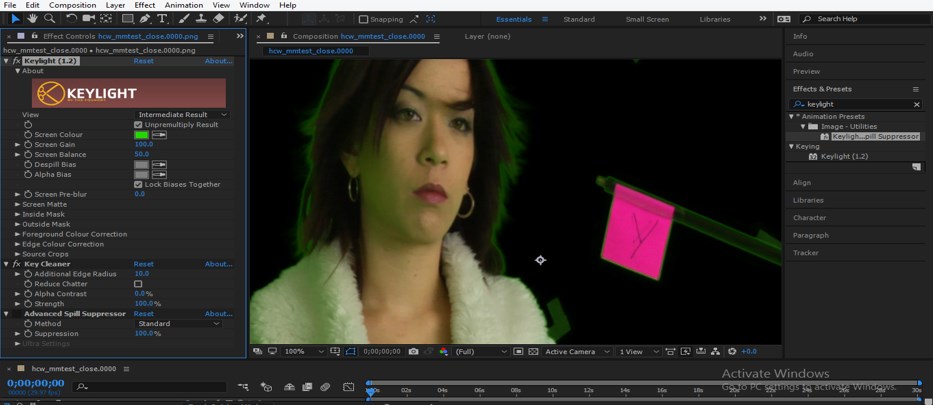
Task: Expand Foreground Colour Correction group
Action: point(18,234)
